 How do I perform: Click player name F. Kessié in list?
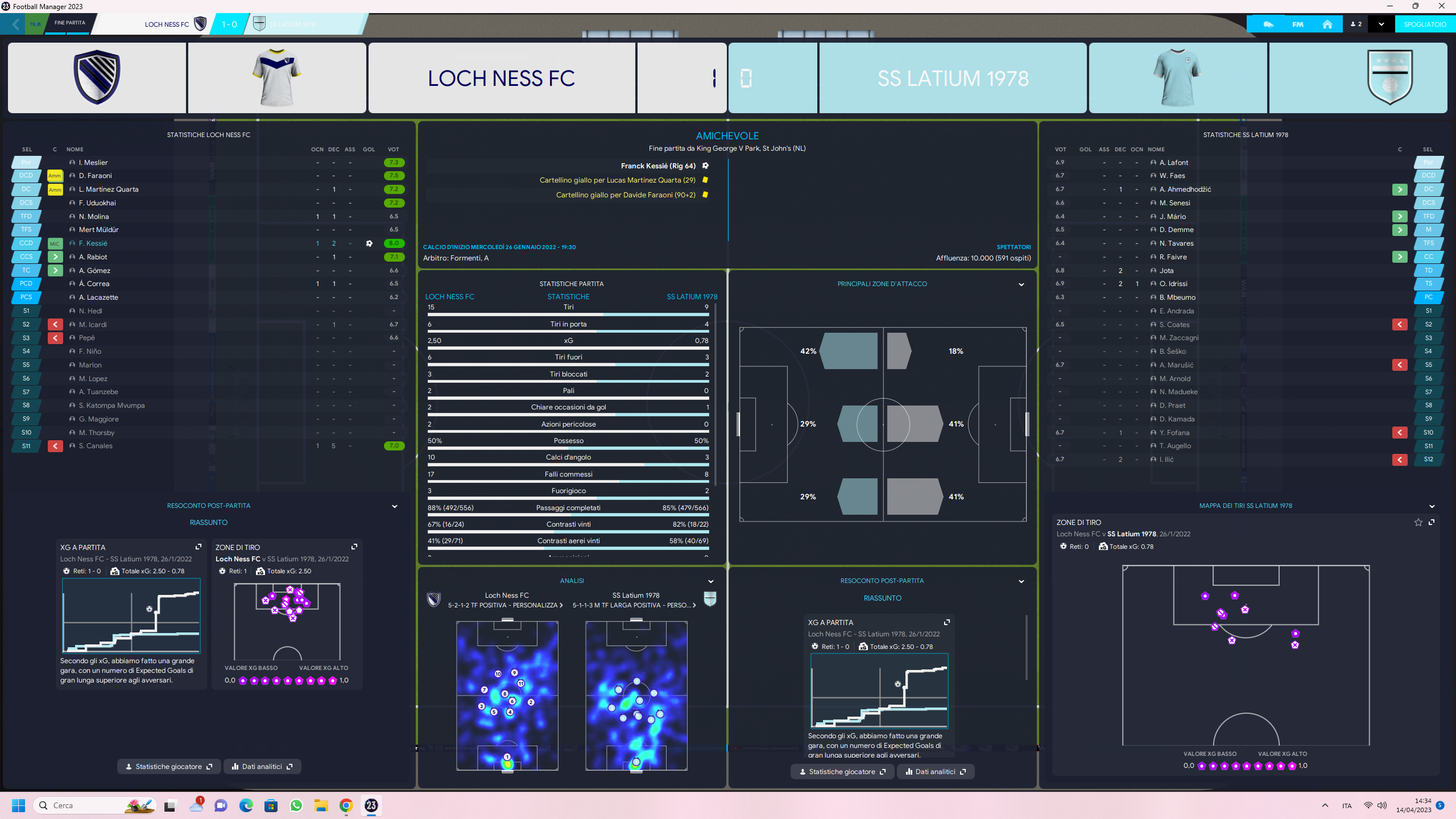tap(93, 243)
